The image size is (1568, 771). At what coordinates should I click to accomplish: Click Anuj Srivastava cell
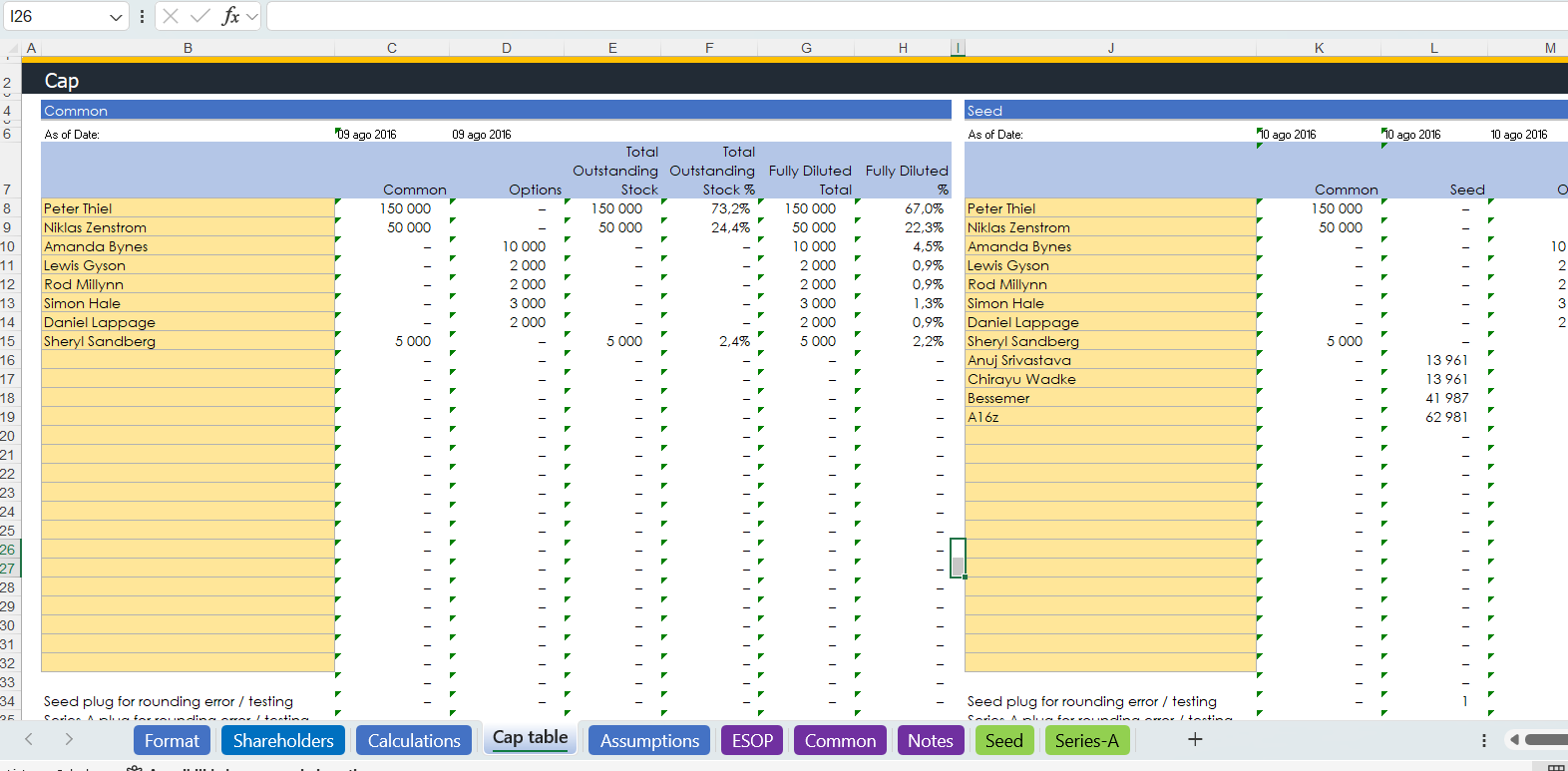click(x=1110, y=360)
